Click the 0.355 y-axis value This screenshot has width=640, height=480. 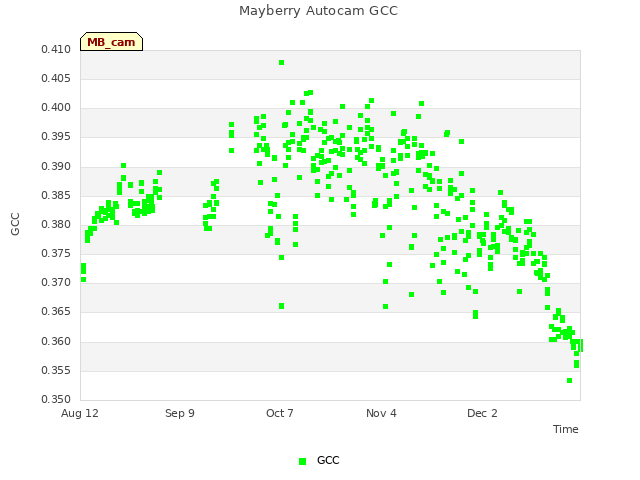tap(56, 371)
